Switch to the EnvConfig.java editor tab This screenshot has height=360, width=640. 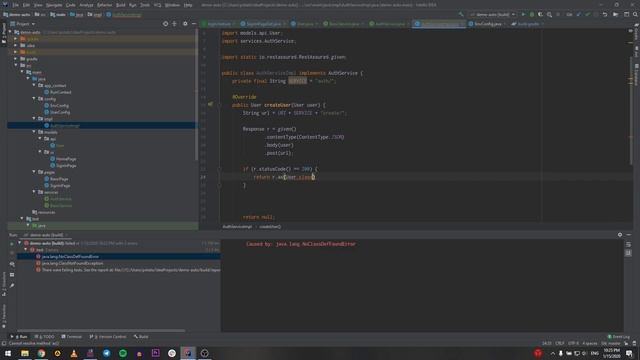coord(487,24)
